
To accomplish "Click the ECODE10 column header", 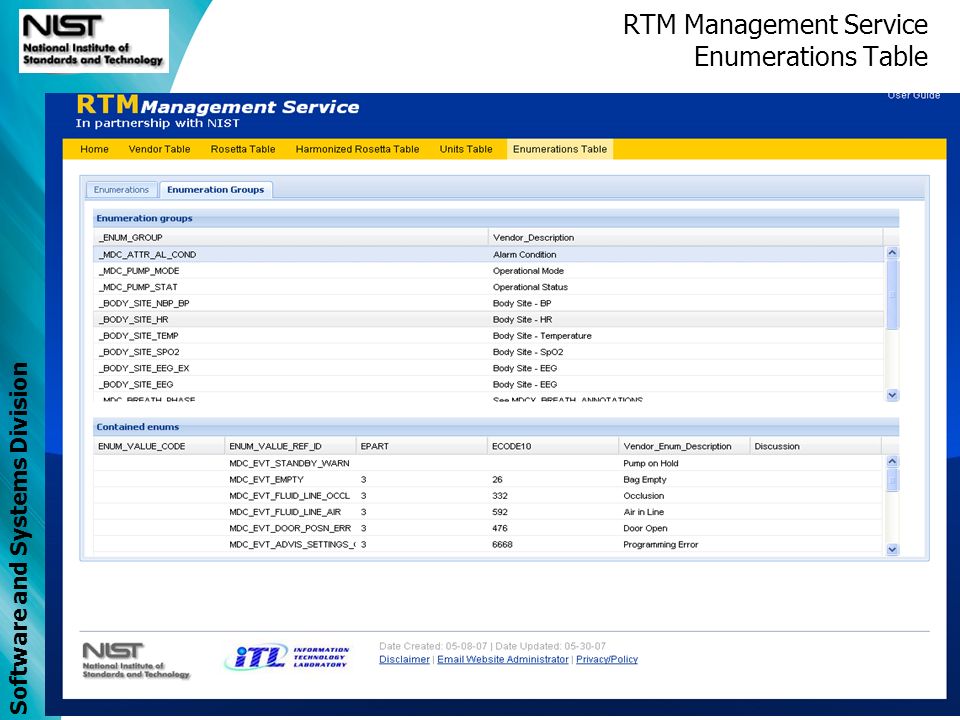I will point(553,446).
